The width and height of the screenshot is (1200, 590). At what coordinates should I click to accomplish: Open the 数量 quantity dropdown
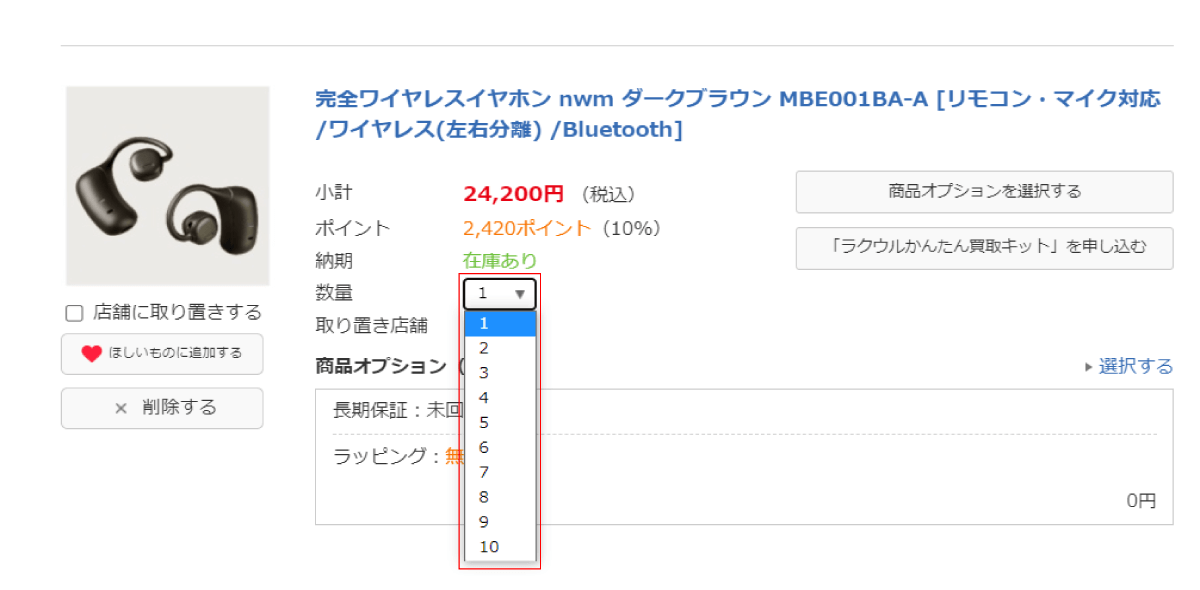[x=500, y=294]
